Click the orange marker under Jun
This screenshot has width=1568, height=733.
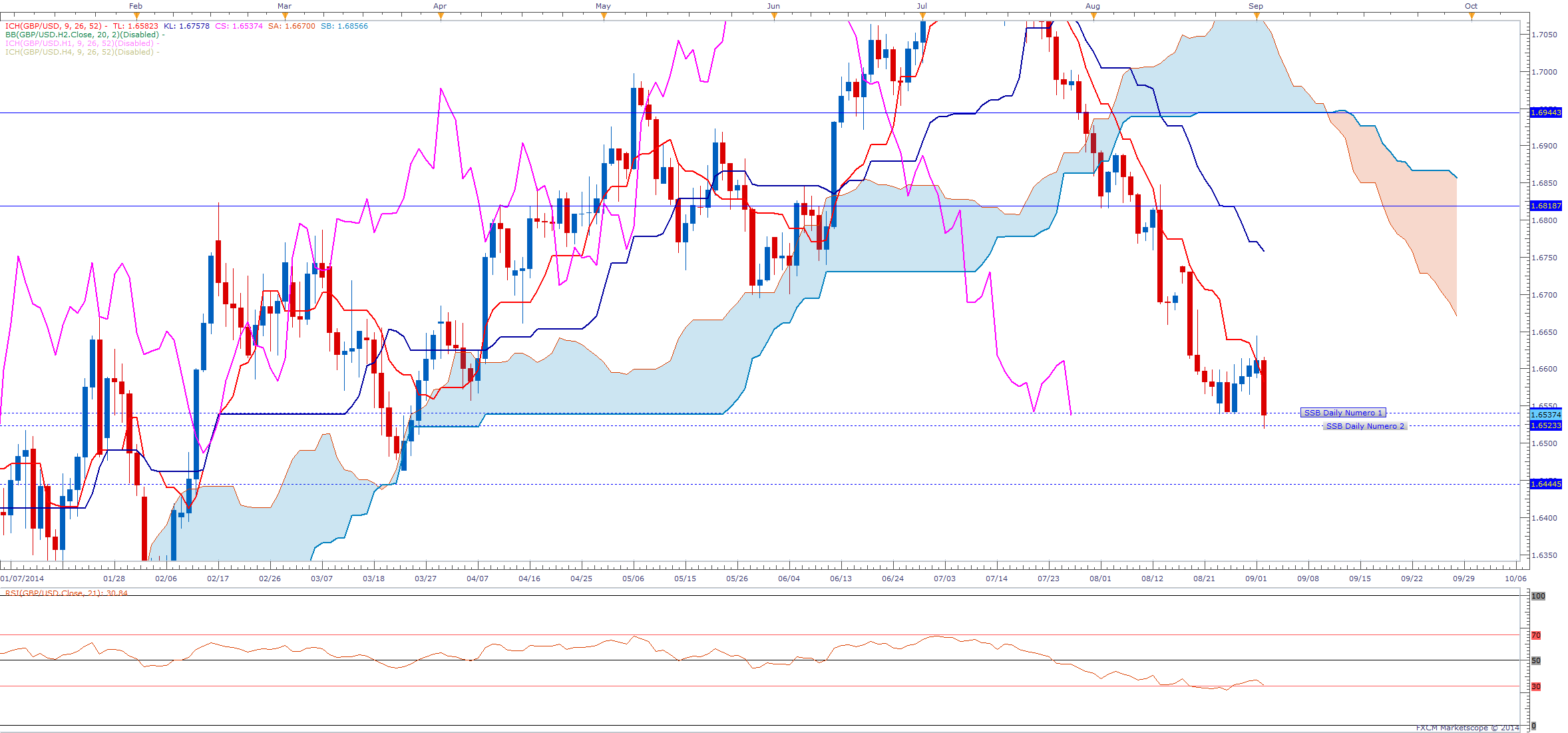tap(774, 16)
